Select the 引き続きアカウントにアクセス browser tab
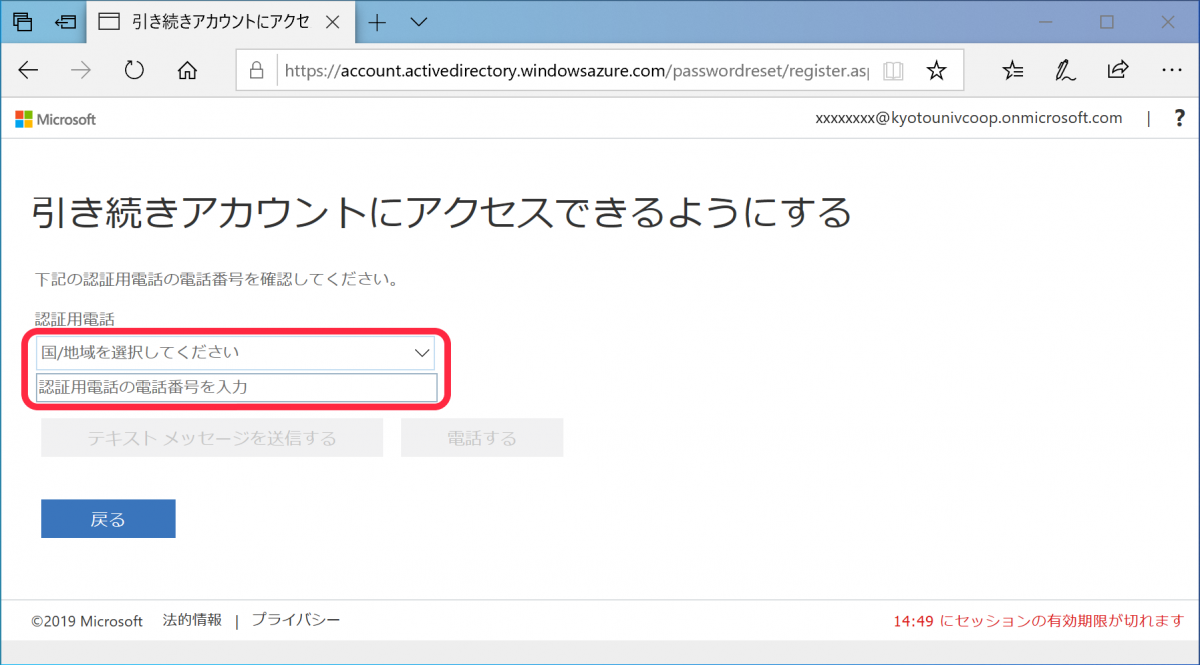This screenshot has width=1200, height=665. [220, 21]
